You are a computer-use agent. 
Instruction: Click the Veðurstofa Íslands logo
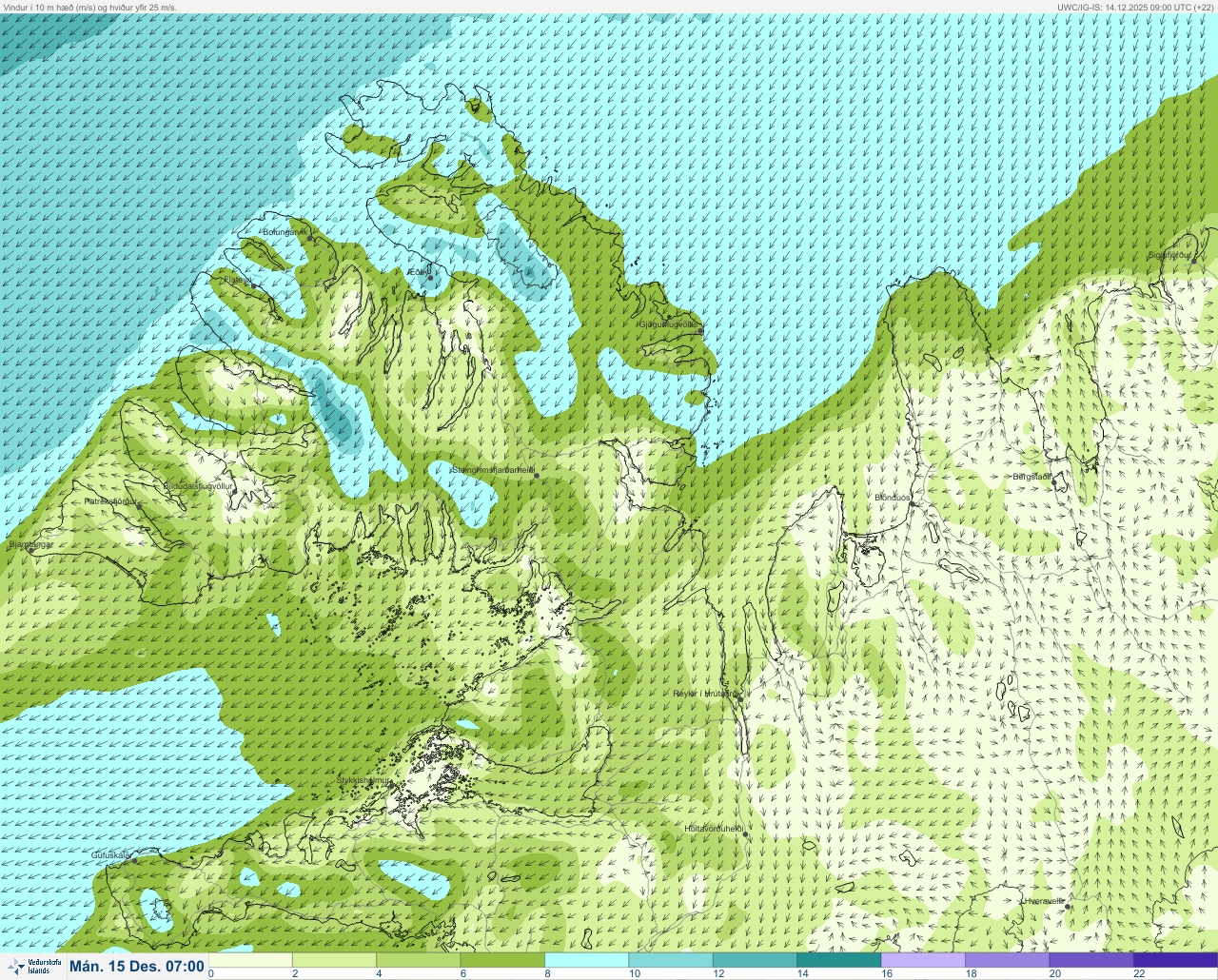coord(34,967)
